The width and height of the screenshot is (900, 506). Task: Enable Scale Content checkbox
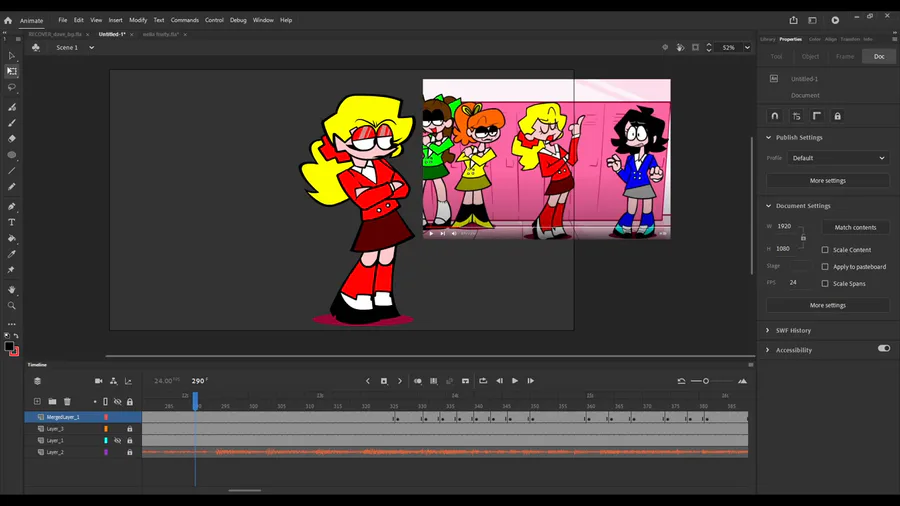pos(825,250)
